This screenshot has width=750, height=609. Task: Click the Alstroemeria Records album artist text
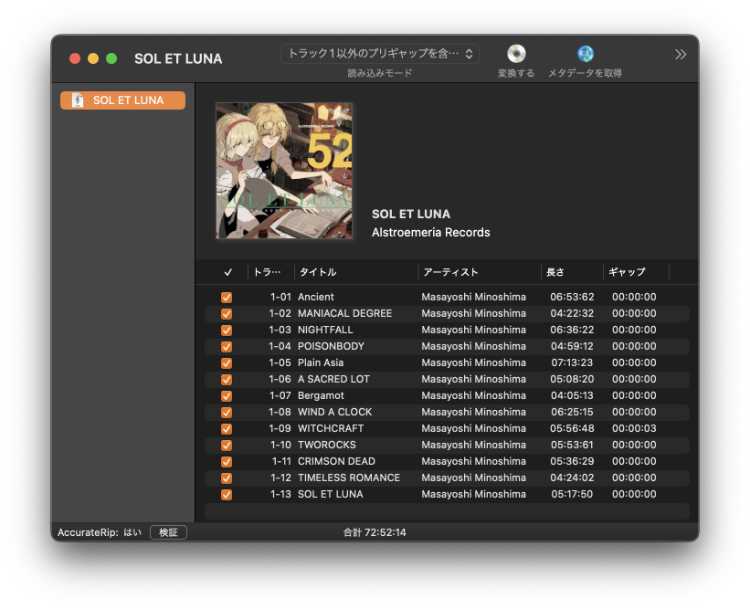pos(430,233)
